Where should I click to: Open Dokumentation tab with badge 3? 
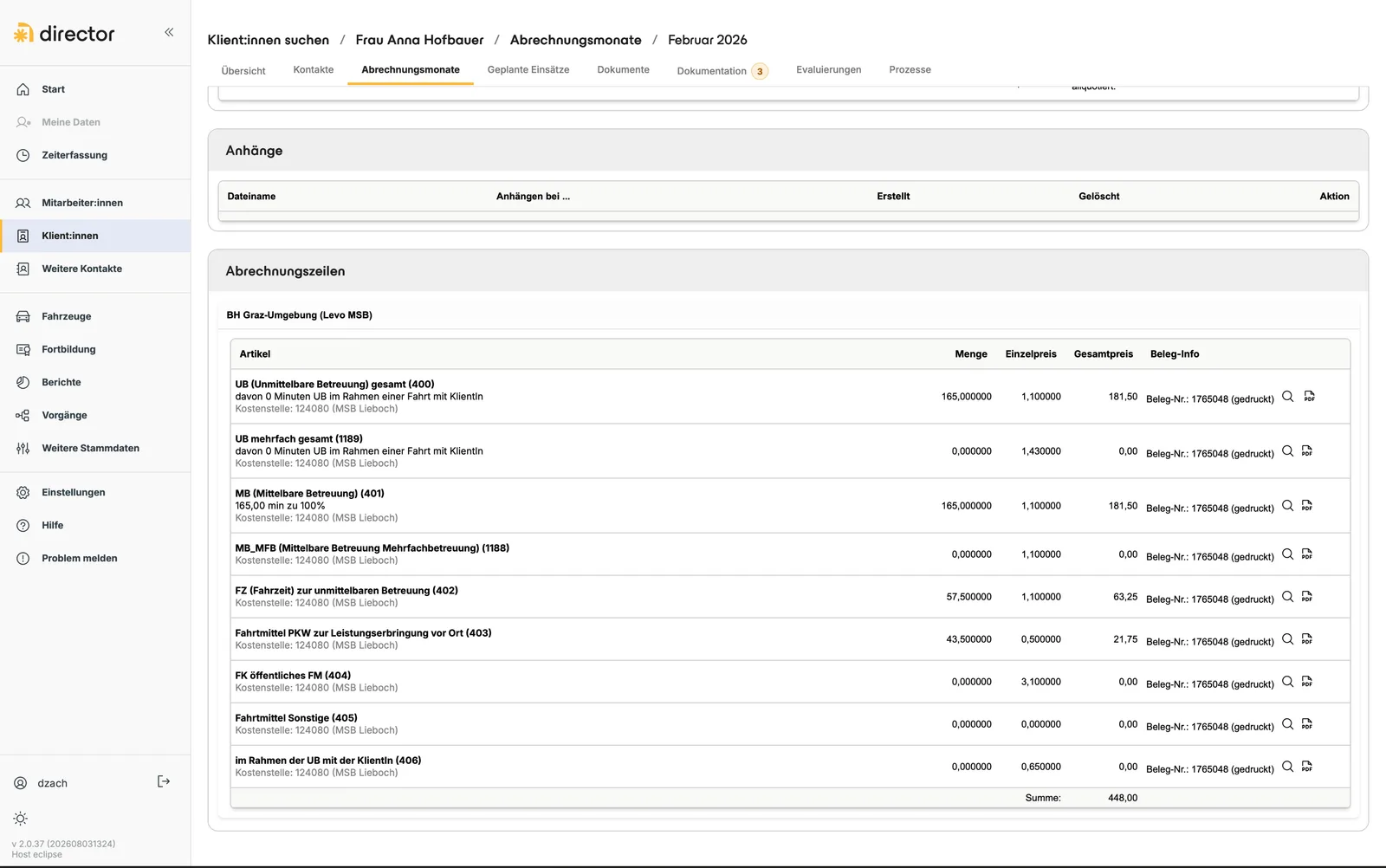click(x=722, y=71)
